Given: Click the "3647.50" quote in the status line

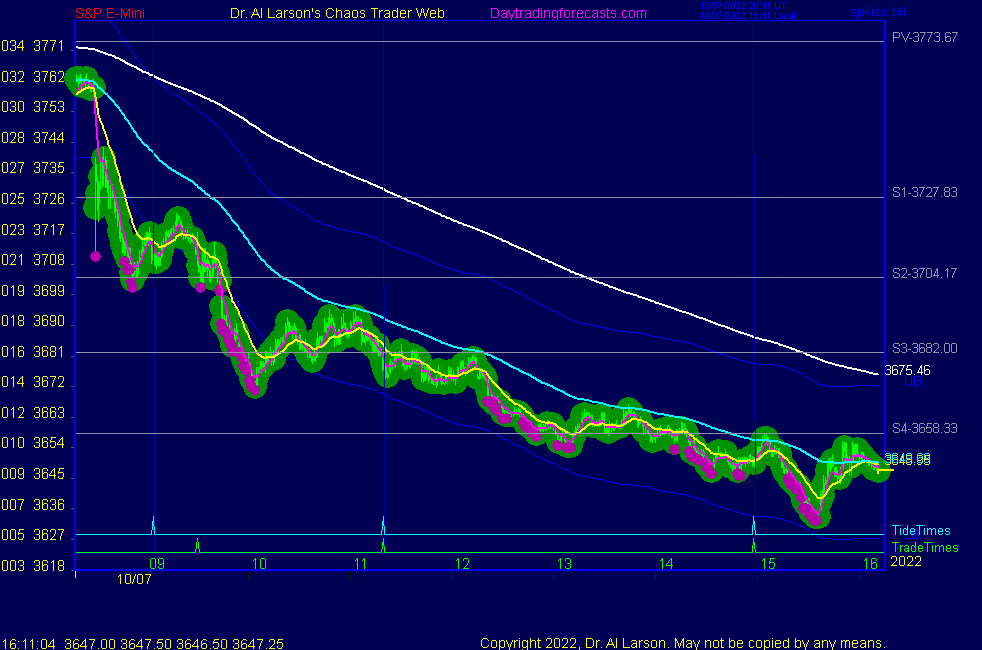Looking at the screenshot, I should tap(146, 644).
